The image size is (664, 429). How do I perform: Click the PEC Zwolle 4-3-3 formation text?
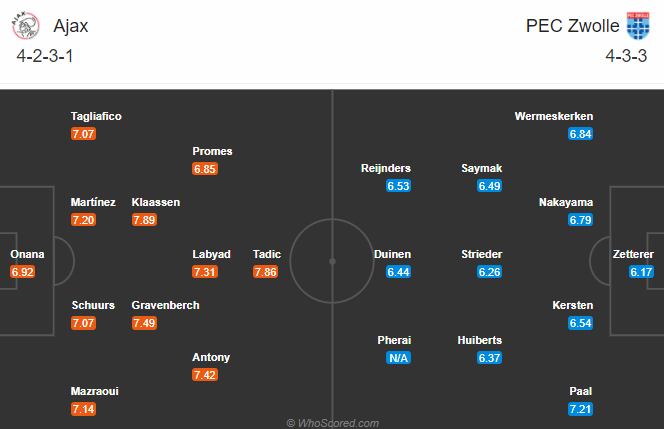click(x=626, y=56)
